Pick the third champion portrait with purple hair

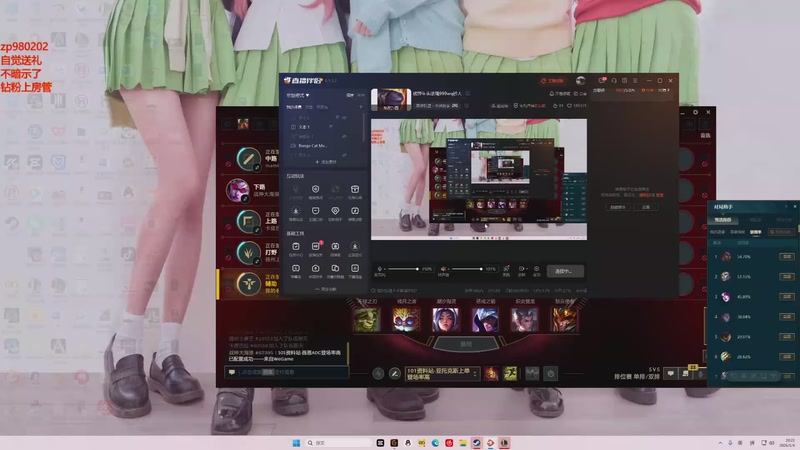pos(445,320)
